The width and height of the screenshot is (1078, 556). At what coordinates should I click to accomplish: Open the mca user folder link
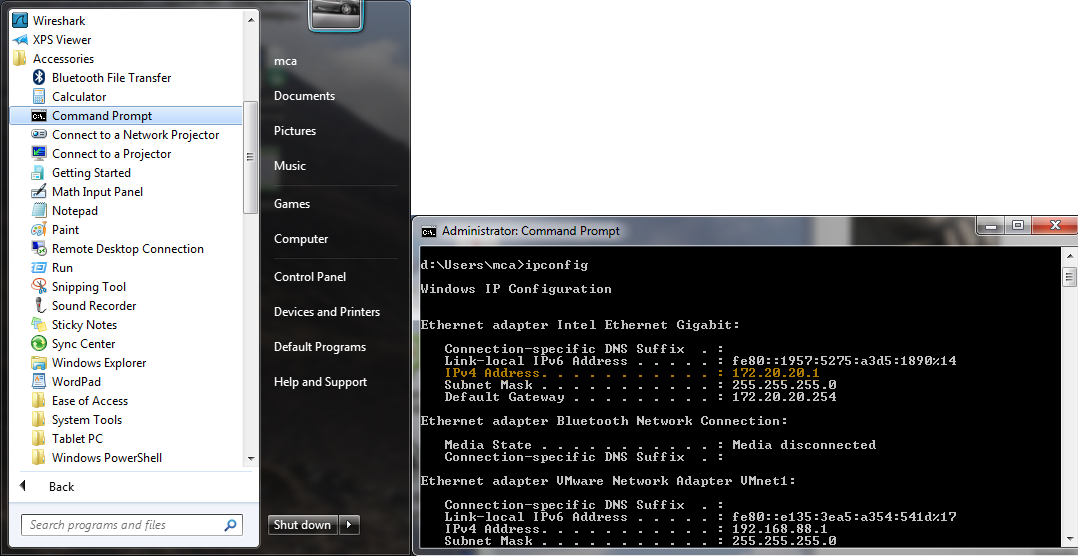click(285, 60)
